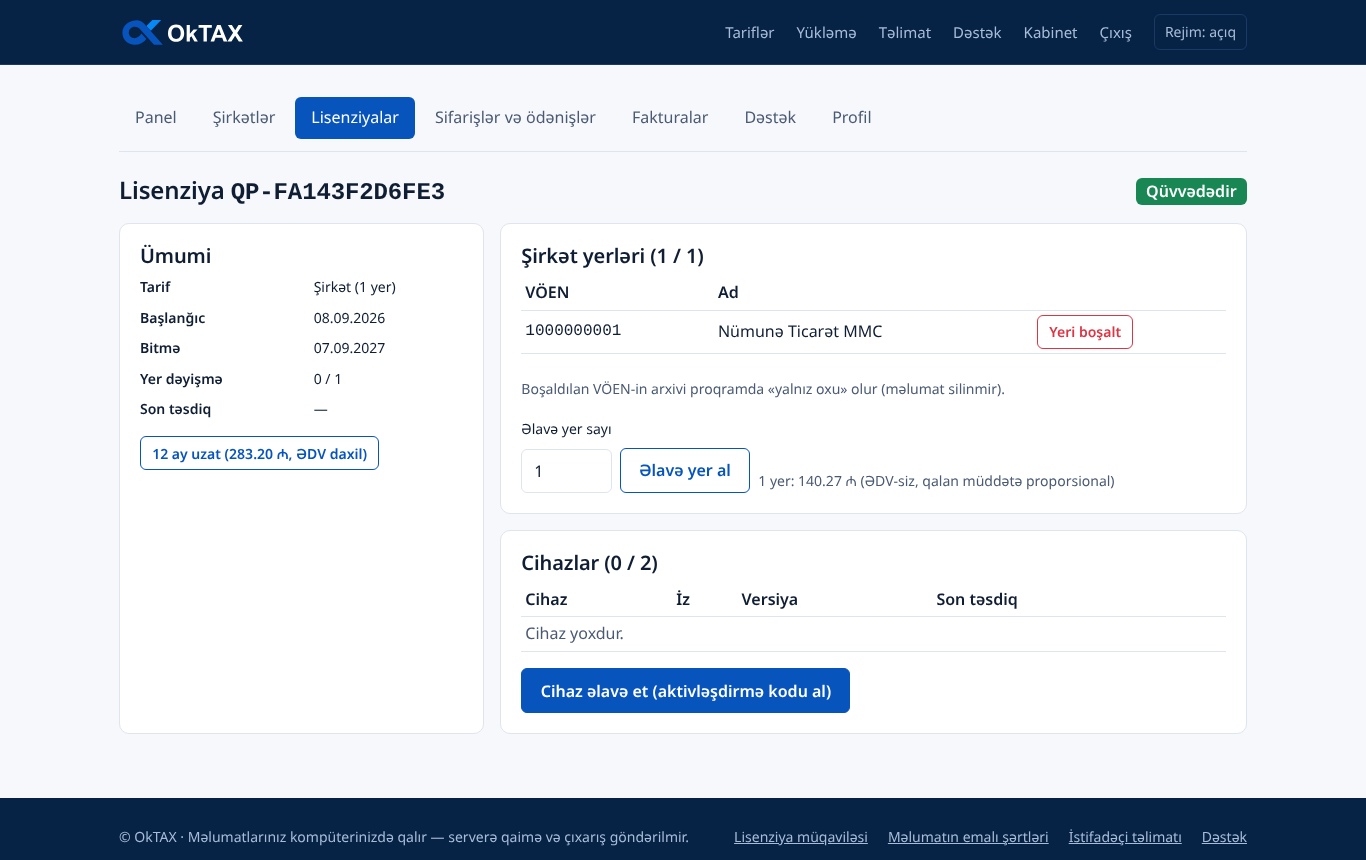Click the Rejim: açıq mode button
1366x860 pixels.
pos(1200,32)
